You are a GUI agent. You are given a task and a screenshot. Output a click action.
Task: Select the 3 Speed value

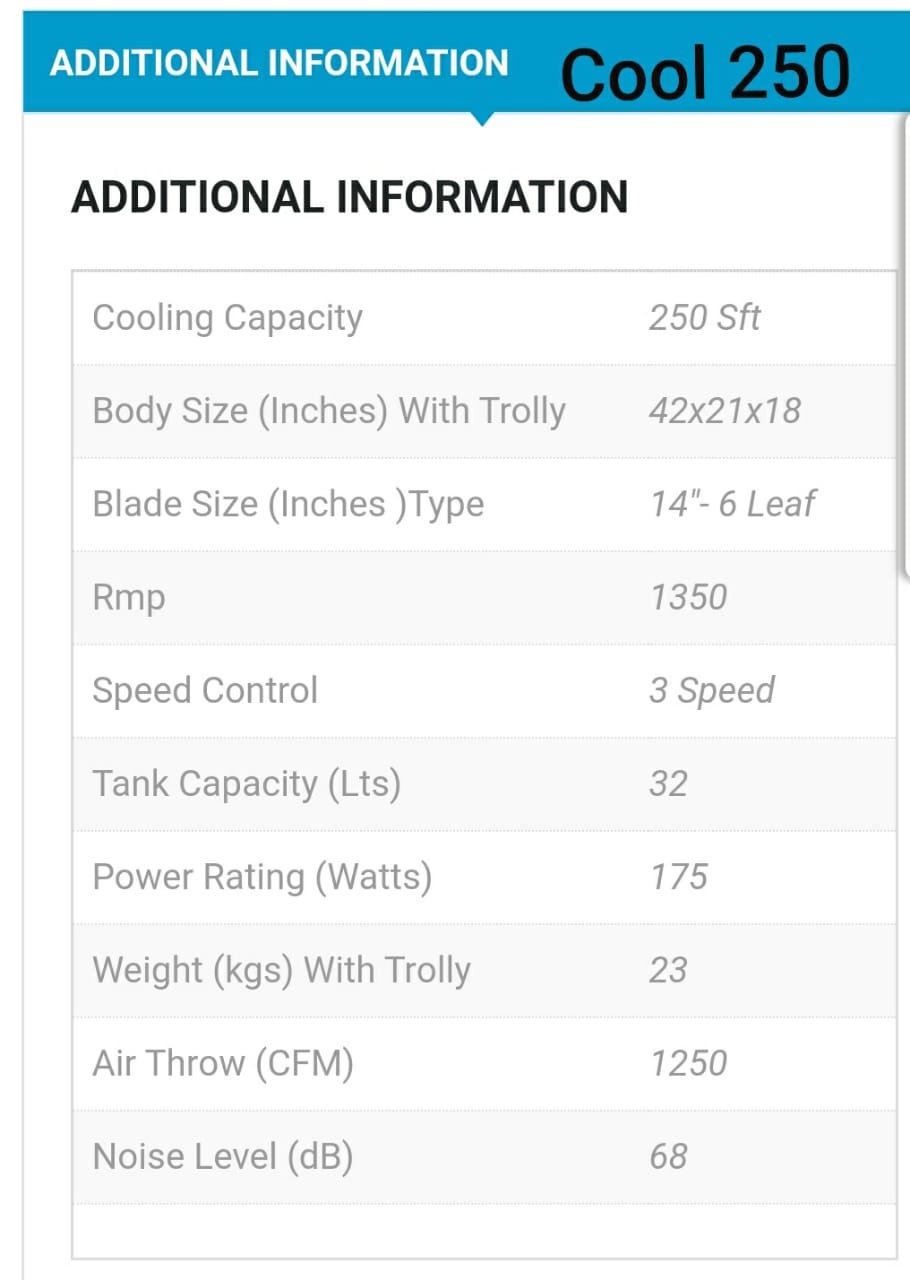[711, 690]
